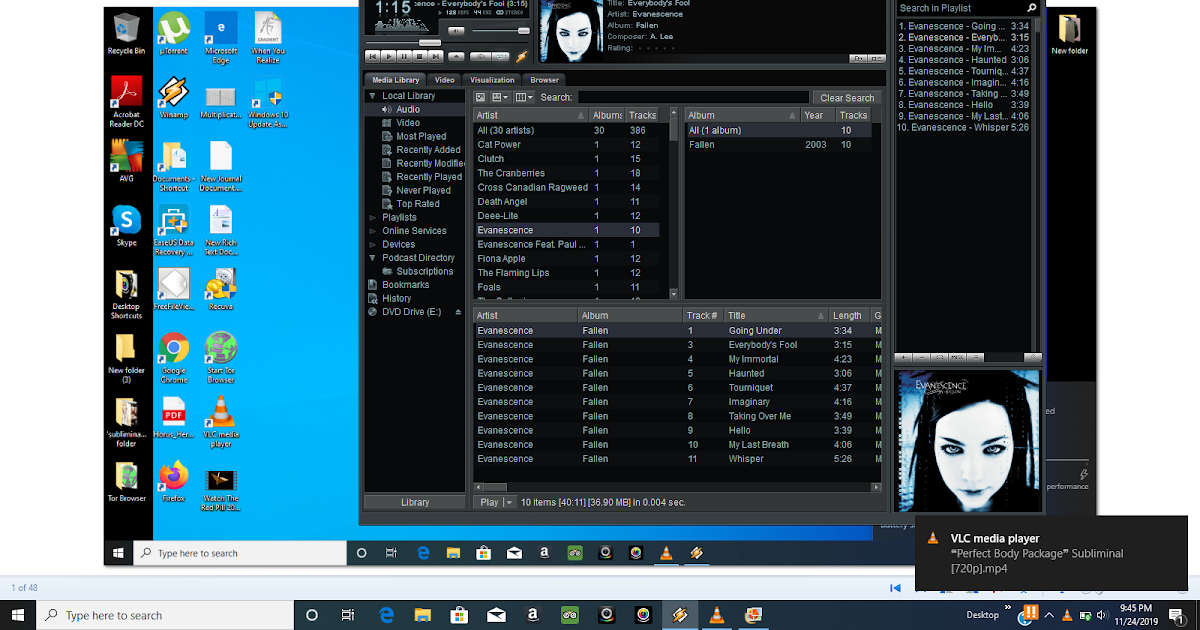Open the first view-mode dropdown beside Search
The width and height of the screenshot is (1200, 630).
pos(501,98)
